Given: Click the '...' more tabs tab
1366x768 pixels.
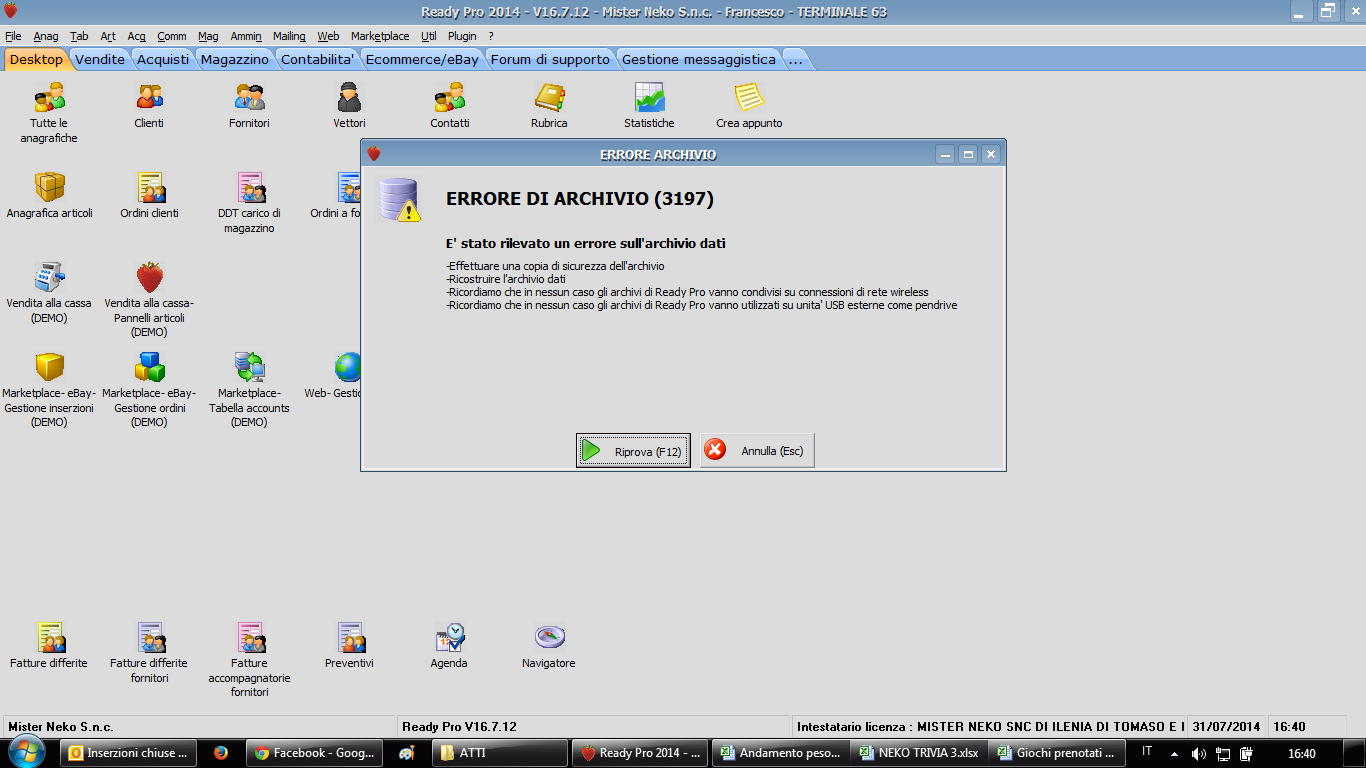Looking at the screenshot, I should pos(796,59).
